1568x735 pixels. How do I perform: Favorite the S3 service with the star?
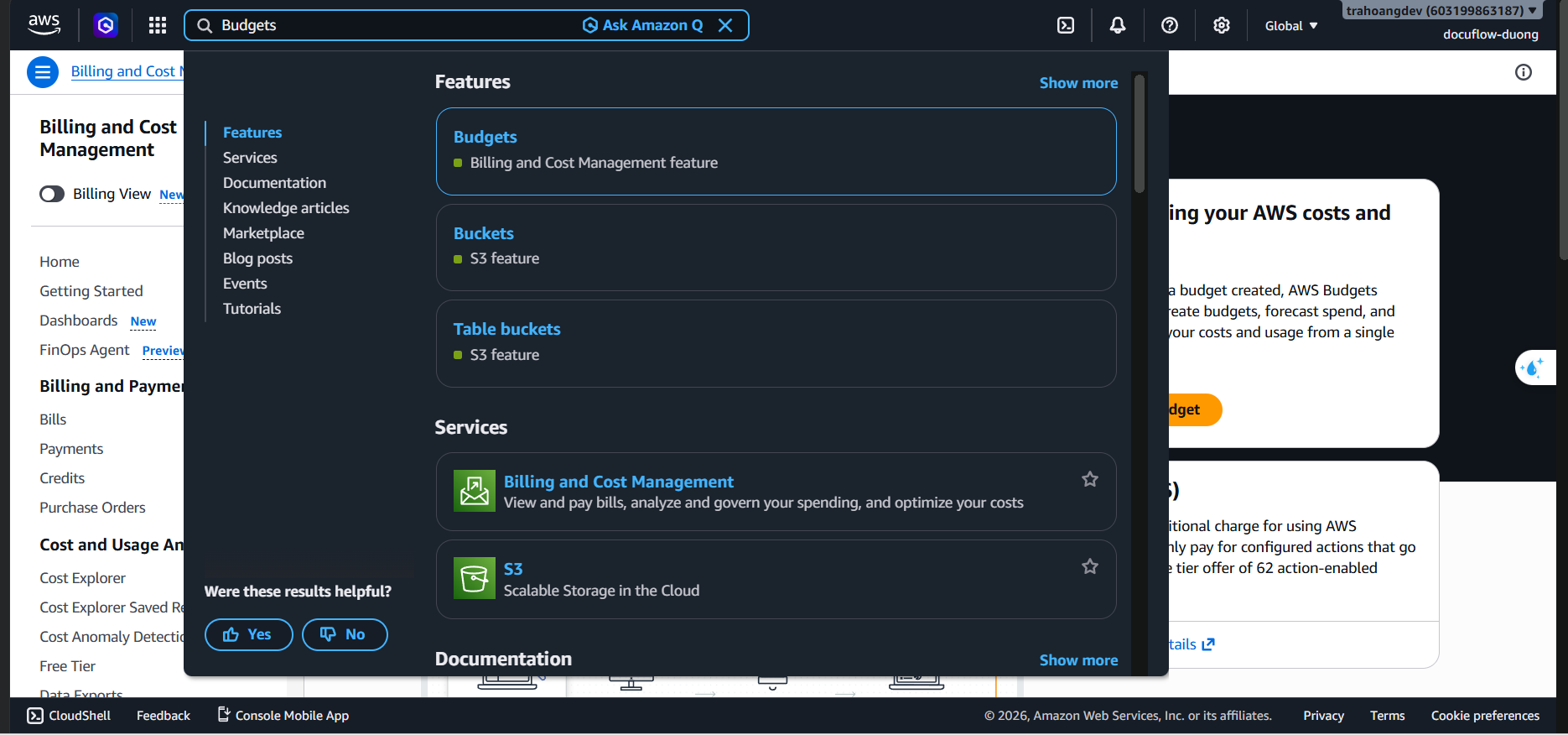[x=1090, y=566]
